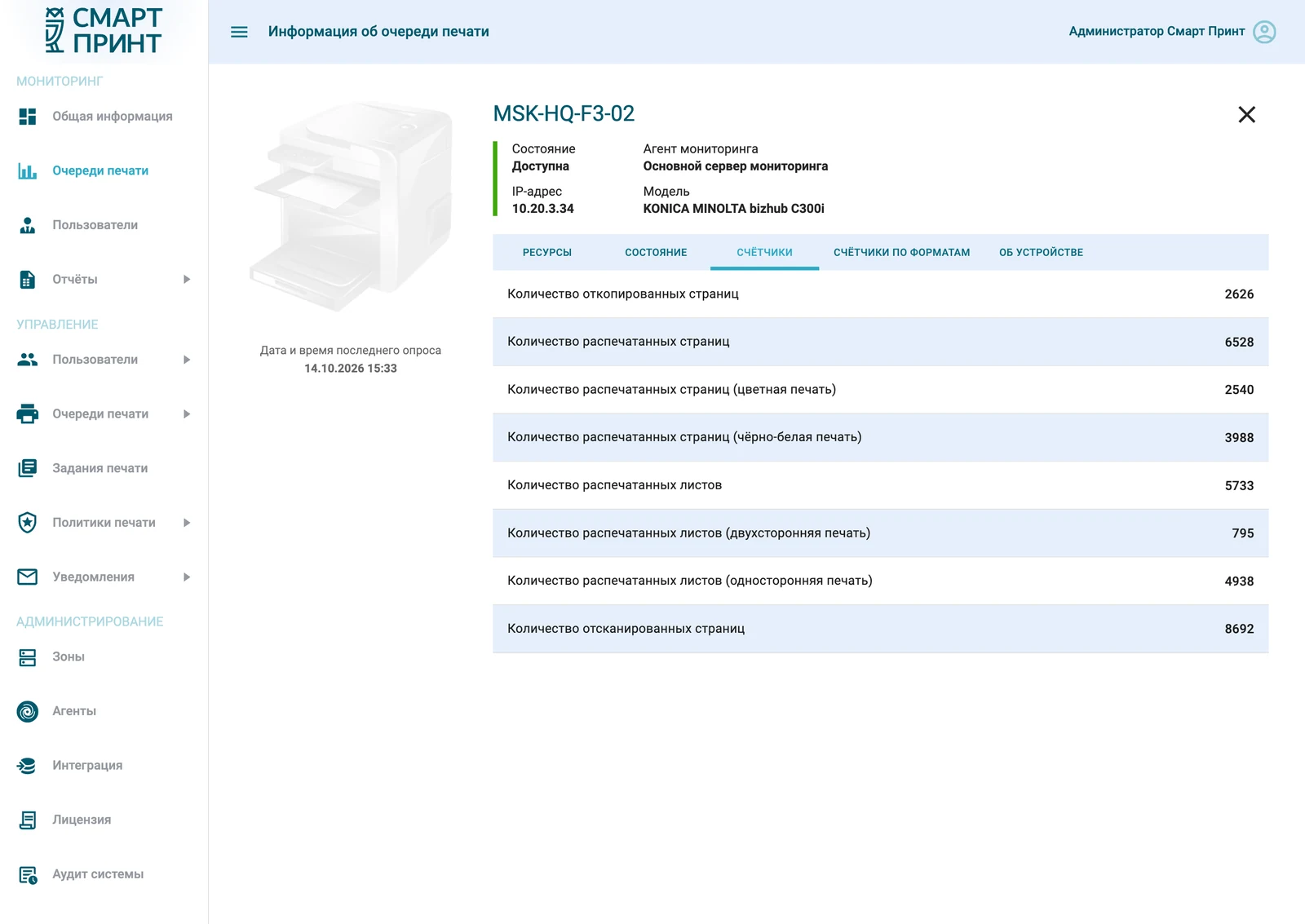Viewport: 1305px width, 924px height.
Task: Click the Задания печати list icon
Action: pyautogui.click(x=28, y=468)
